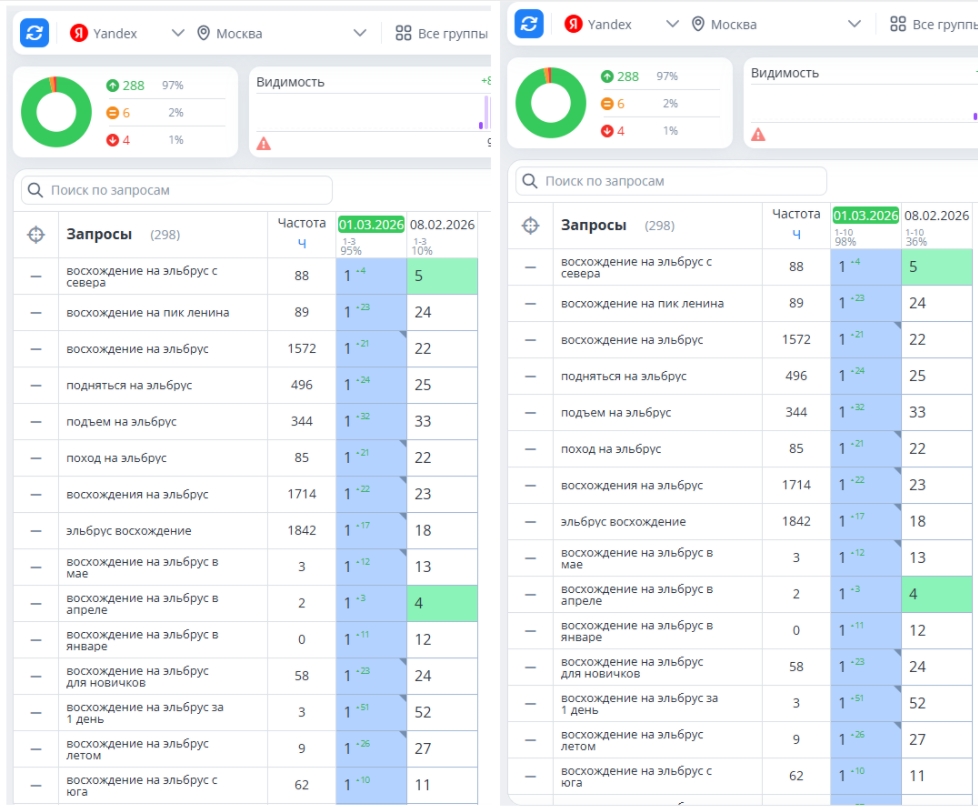978x810 pixels.
Task: Click the crosshair target icon in left table header
Action: (36, 234)
